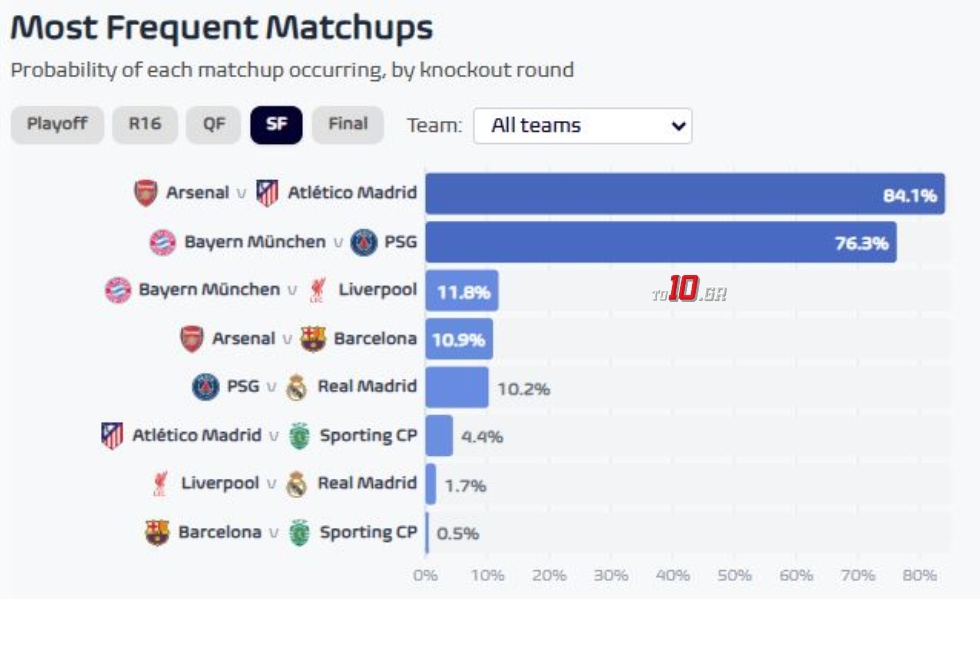
Task: Open the All teams dropdown
Action: (582, 126)
